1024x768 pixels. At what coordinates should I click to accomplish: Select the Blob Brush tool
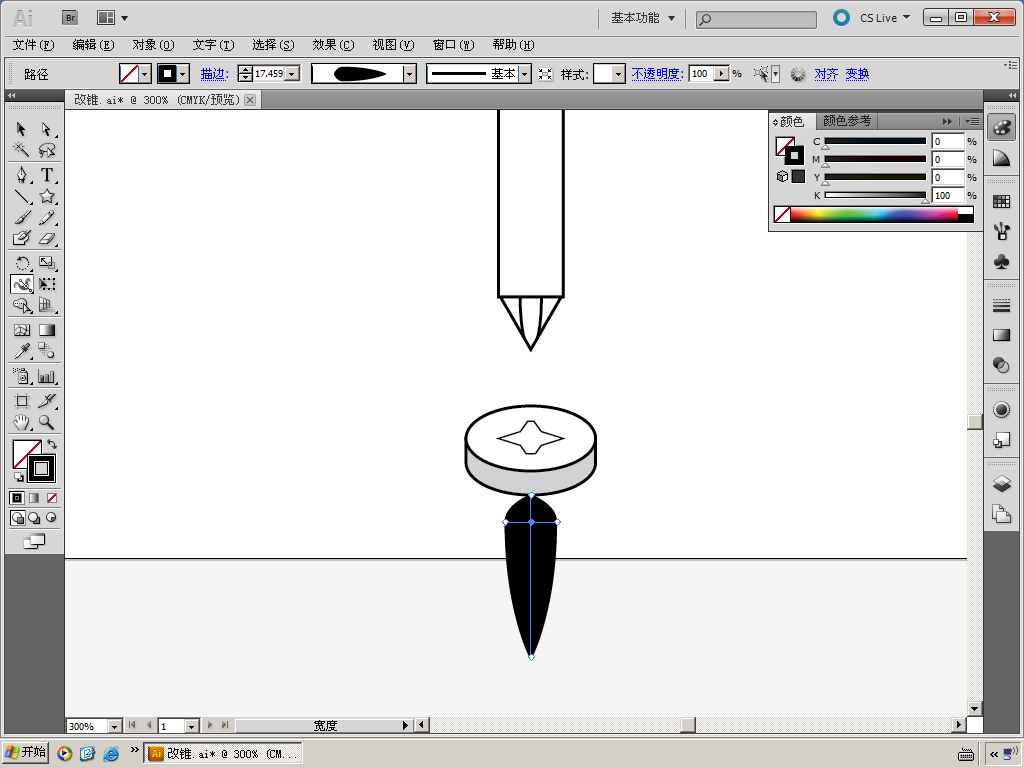click(22, 238)
